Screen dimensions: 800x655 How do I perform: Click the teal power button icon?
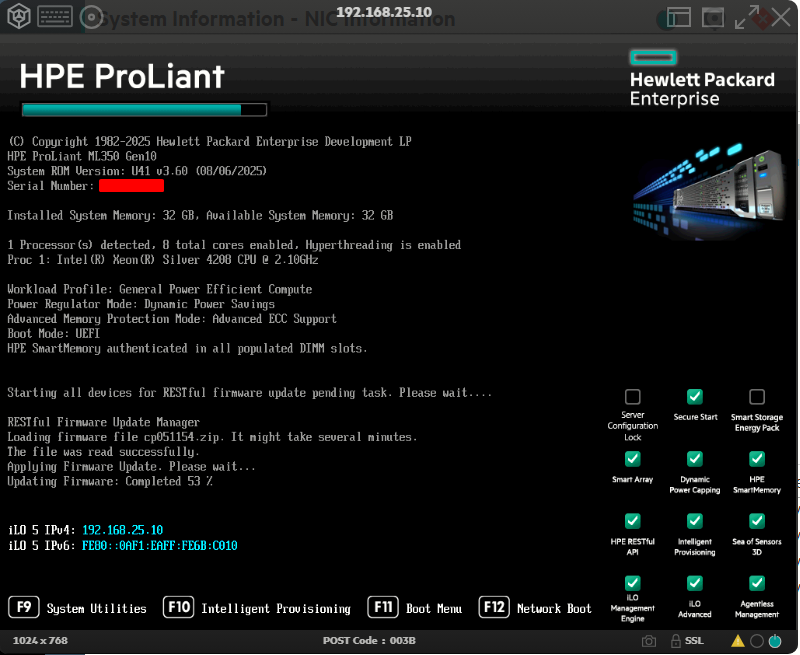774,641
